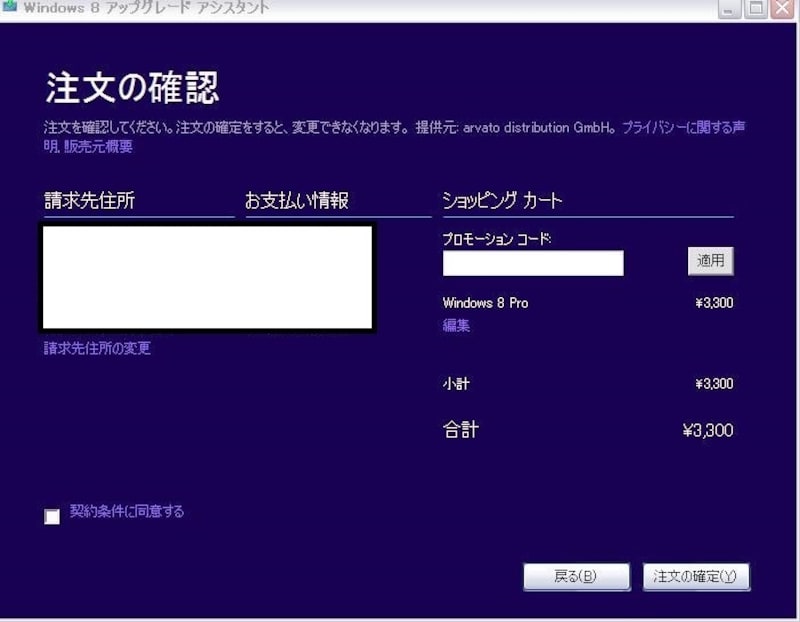Click the window title bar text
Image resolution: width=800 pixels, height=622 pixels.
(x=145, y=8)
